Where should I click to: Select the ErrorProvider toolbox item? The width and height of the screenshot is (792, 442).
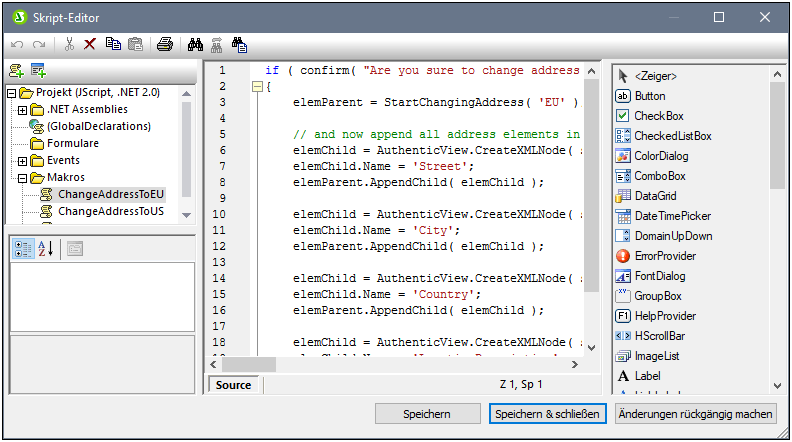click(664, 256)
